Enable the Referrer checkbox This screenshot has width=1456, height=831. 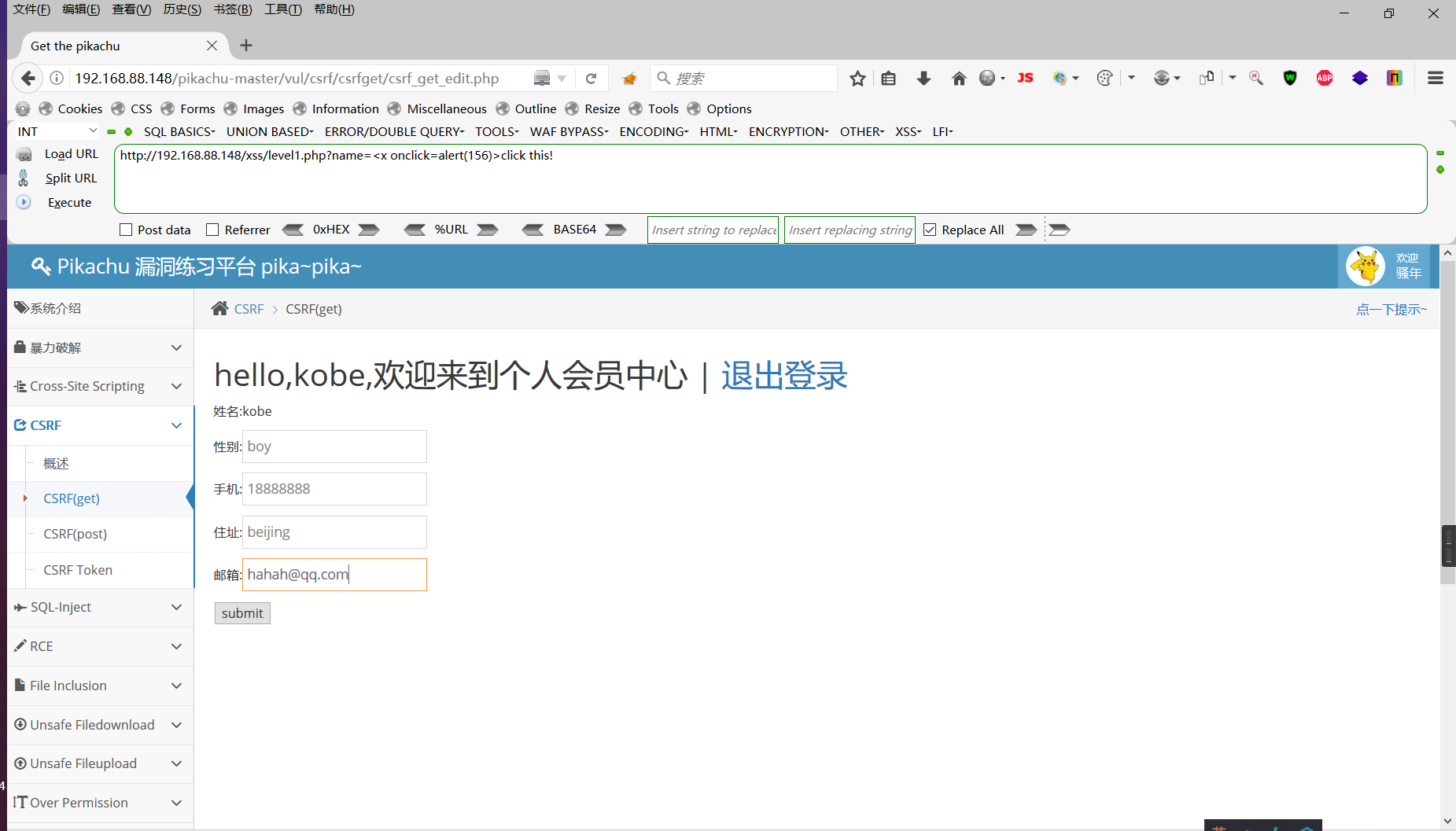point(212,230)
